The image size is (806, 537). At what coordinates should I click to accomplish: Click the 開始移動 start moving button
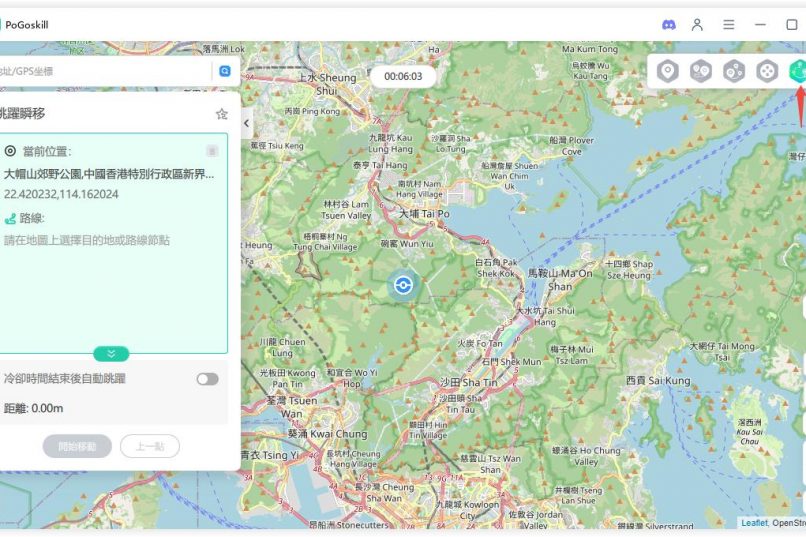click(x=77, y=446)
